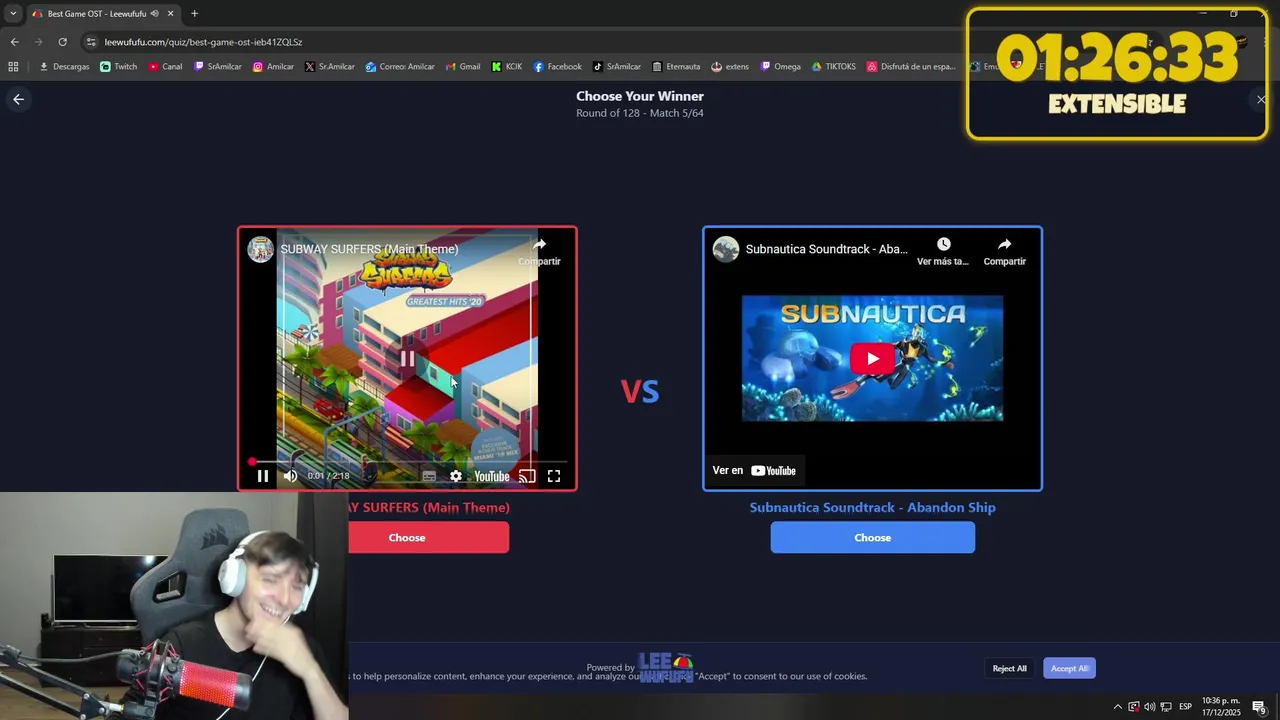Open the Omega bookmark
This screenshot has width=1280, height=720.
[781, 67]
